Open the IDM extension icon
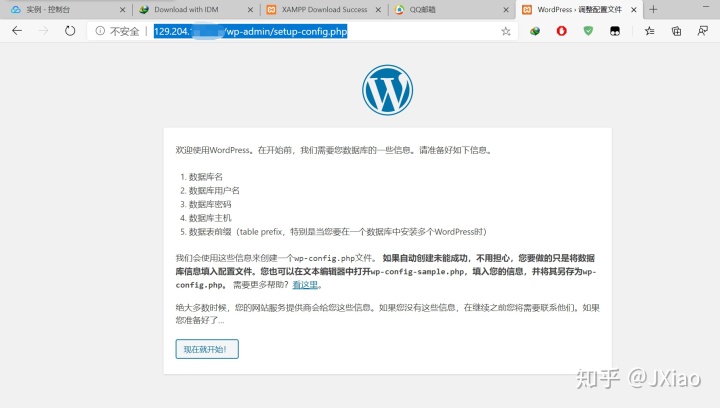Viewport: 720px width, 408px height. tap(534, 31)
